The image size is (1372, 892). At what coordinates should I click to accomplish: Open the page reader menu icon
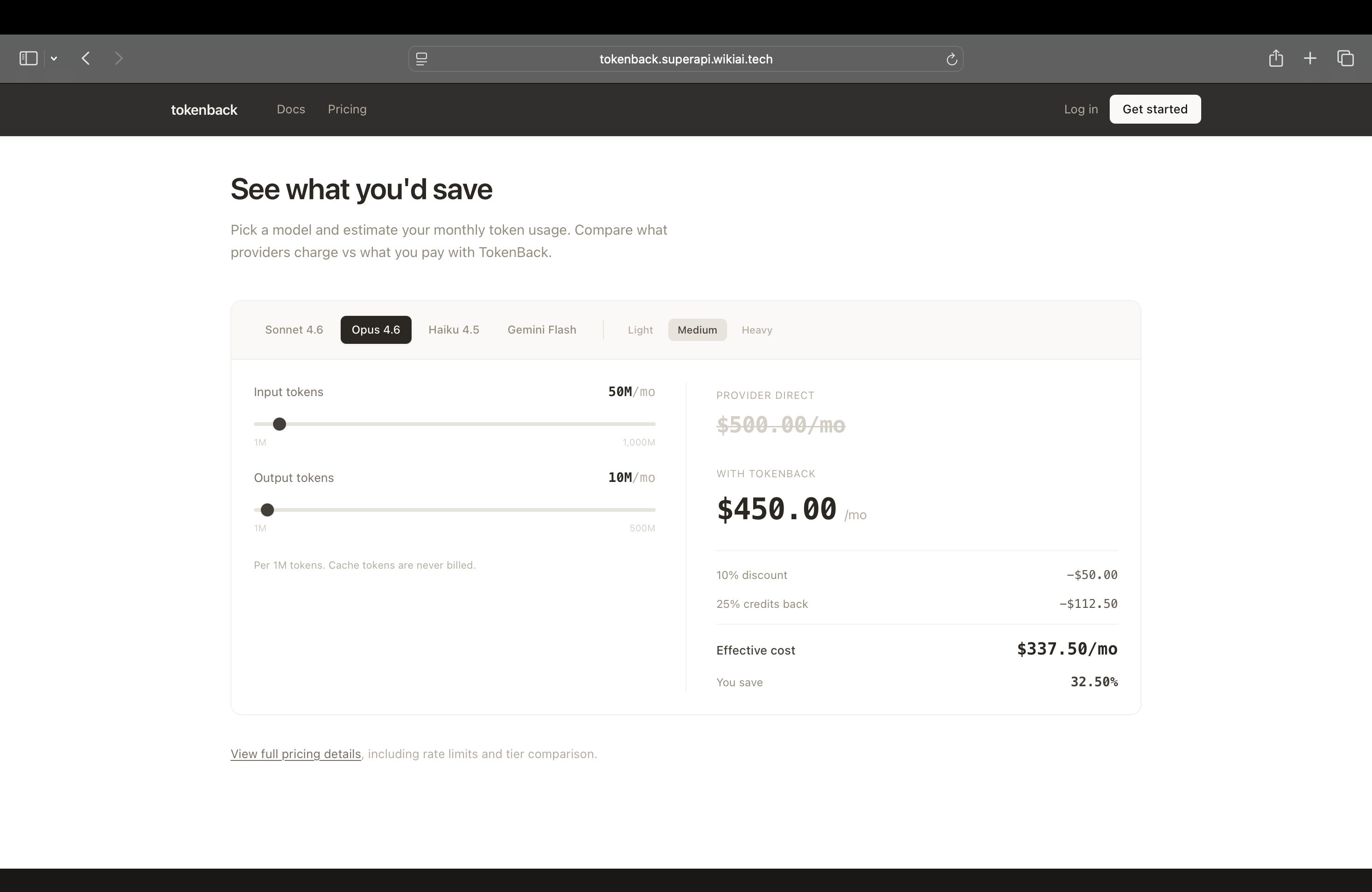(x=421, y=59)
